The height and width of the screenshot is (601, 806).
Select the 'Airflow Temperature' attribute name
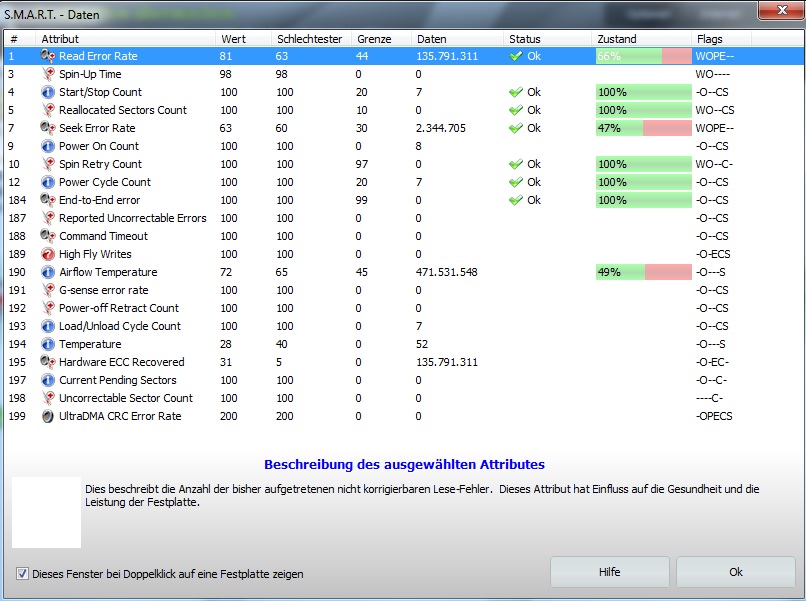[108, 272]
